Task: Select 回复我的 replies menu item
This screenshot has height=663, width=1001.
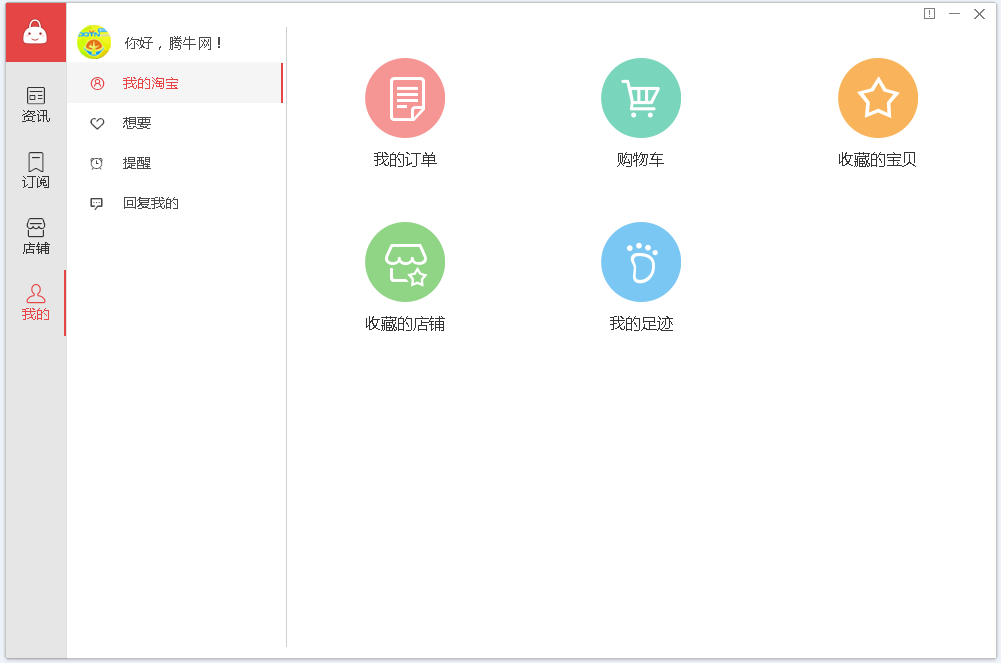Action: [151, 203]
